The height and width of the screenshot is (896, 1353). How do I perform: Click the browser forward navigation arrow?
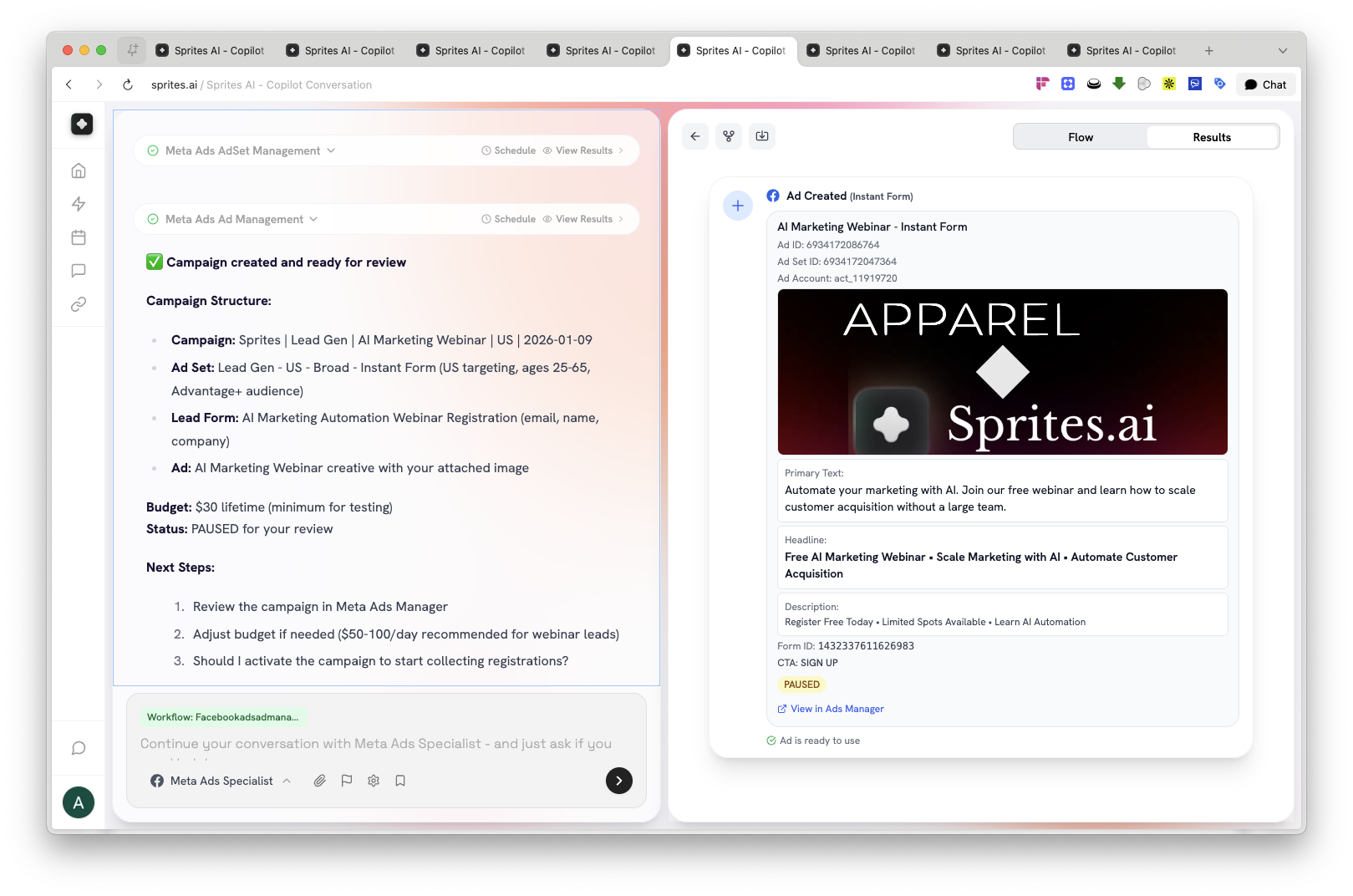point(99,84)
